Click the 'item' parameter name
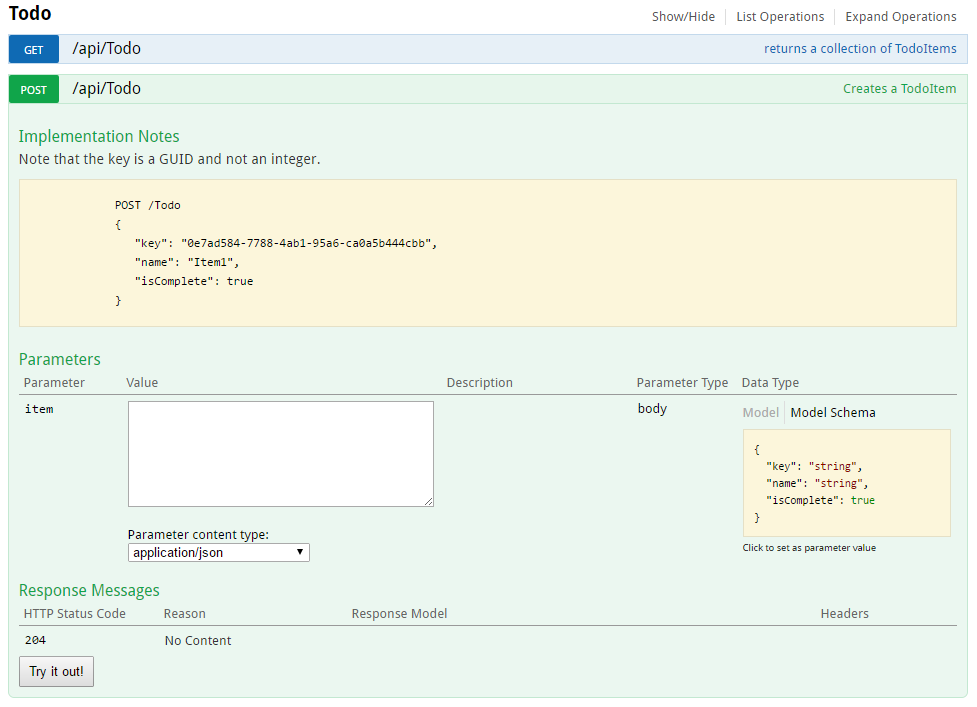This screenshot has height=707, width=977. coord(39,409)
